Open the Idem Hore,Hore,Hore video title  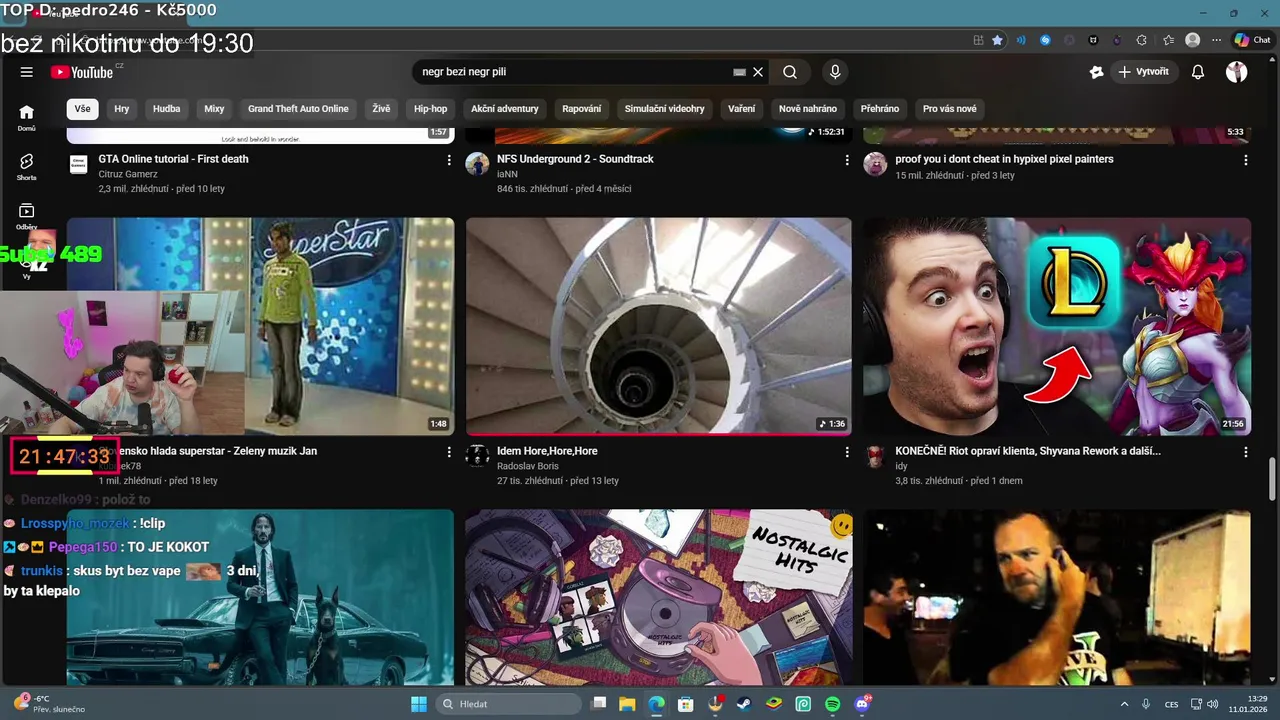click(x=547, y=451)
